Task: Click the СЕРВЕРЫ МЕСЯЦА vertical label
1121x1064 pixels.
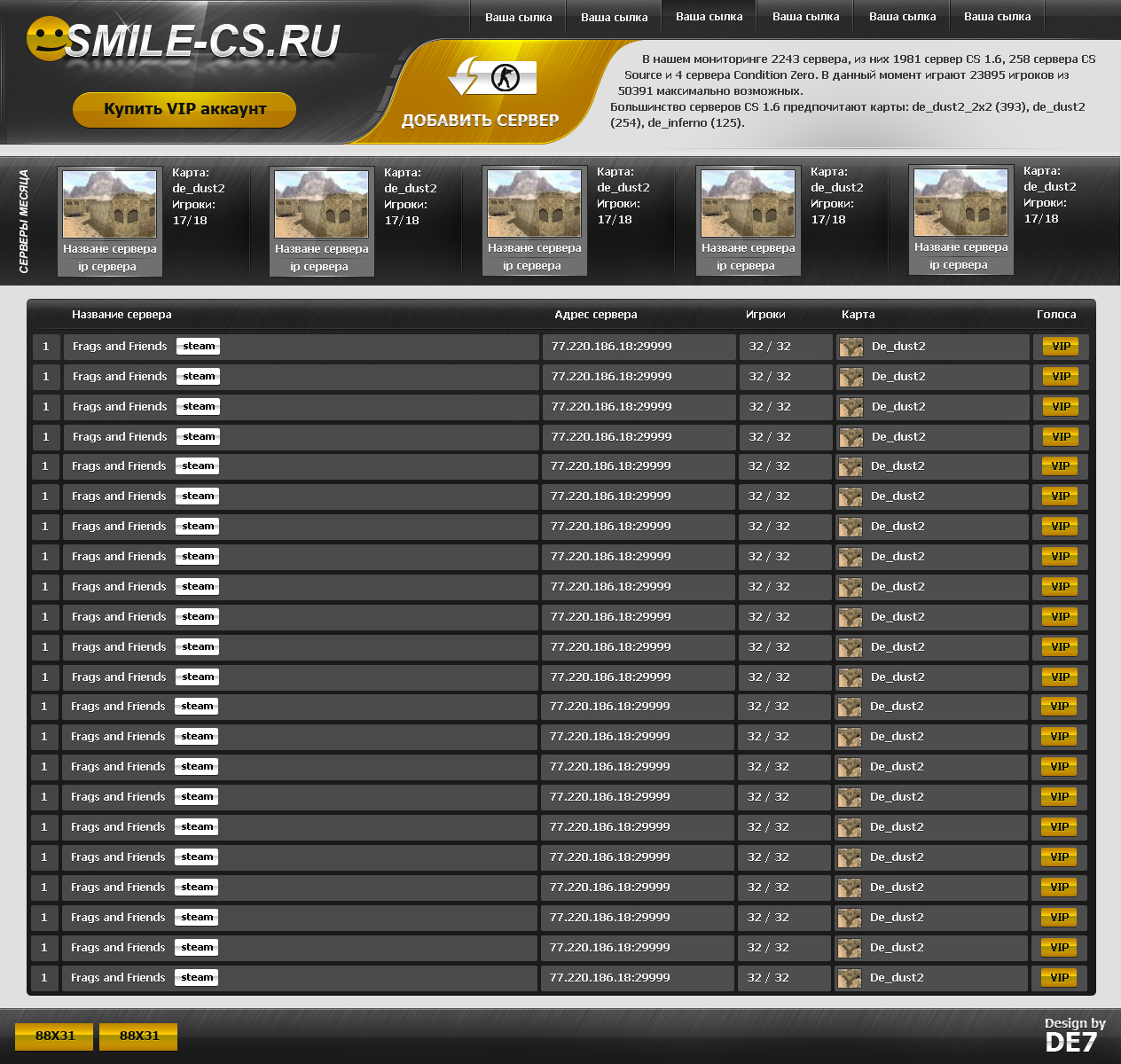Action: 24,221
